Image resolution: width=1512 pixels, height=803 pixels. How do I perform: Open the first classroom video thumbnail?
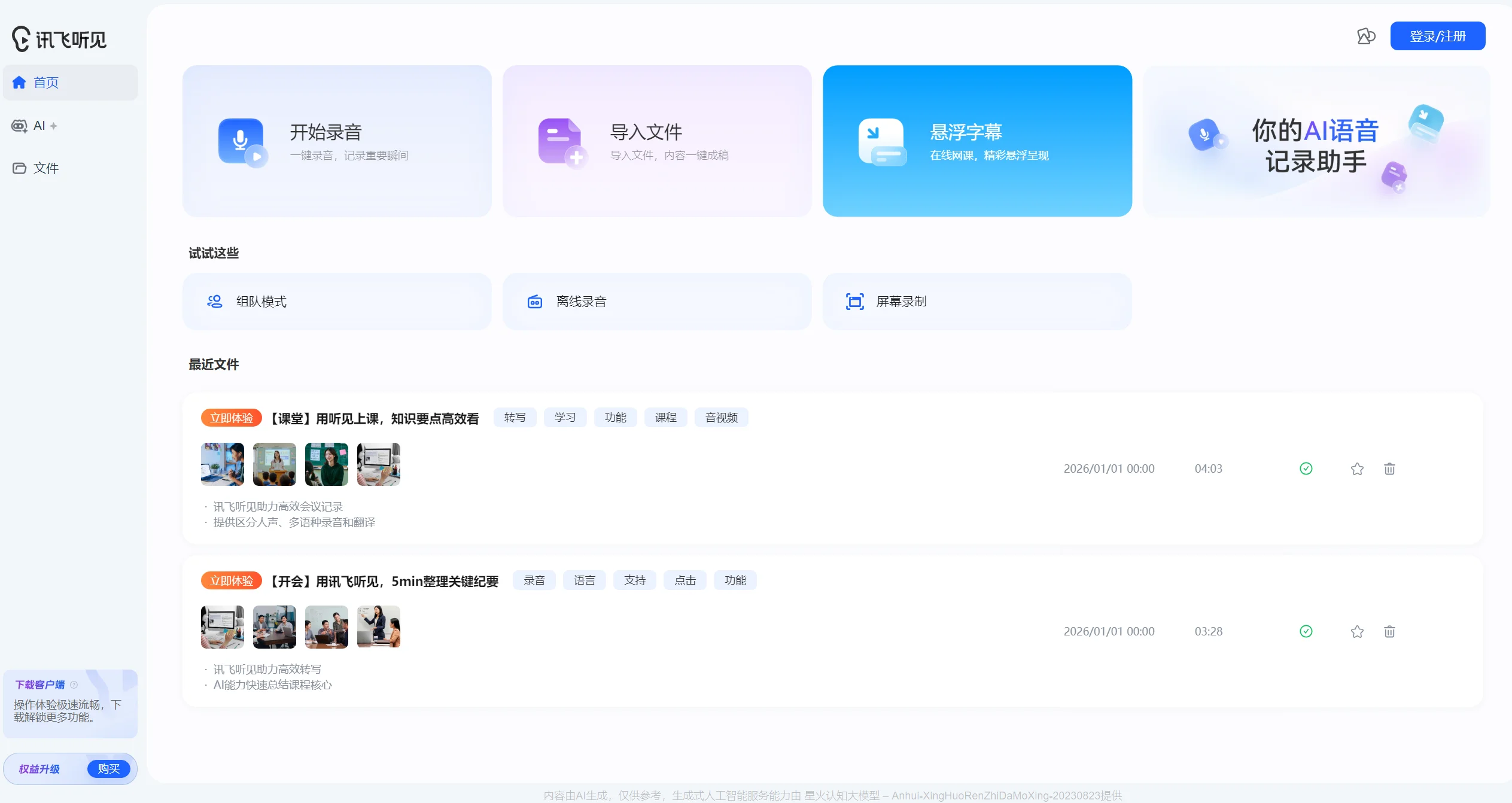point(222,464)
